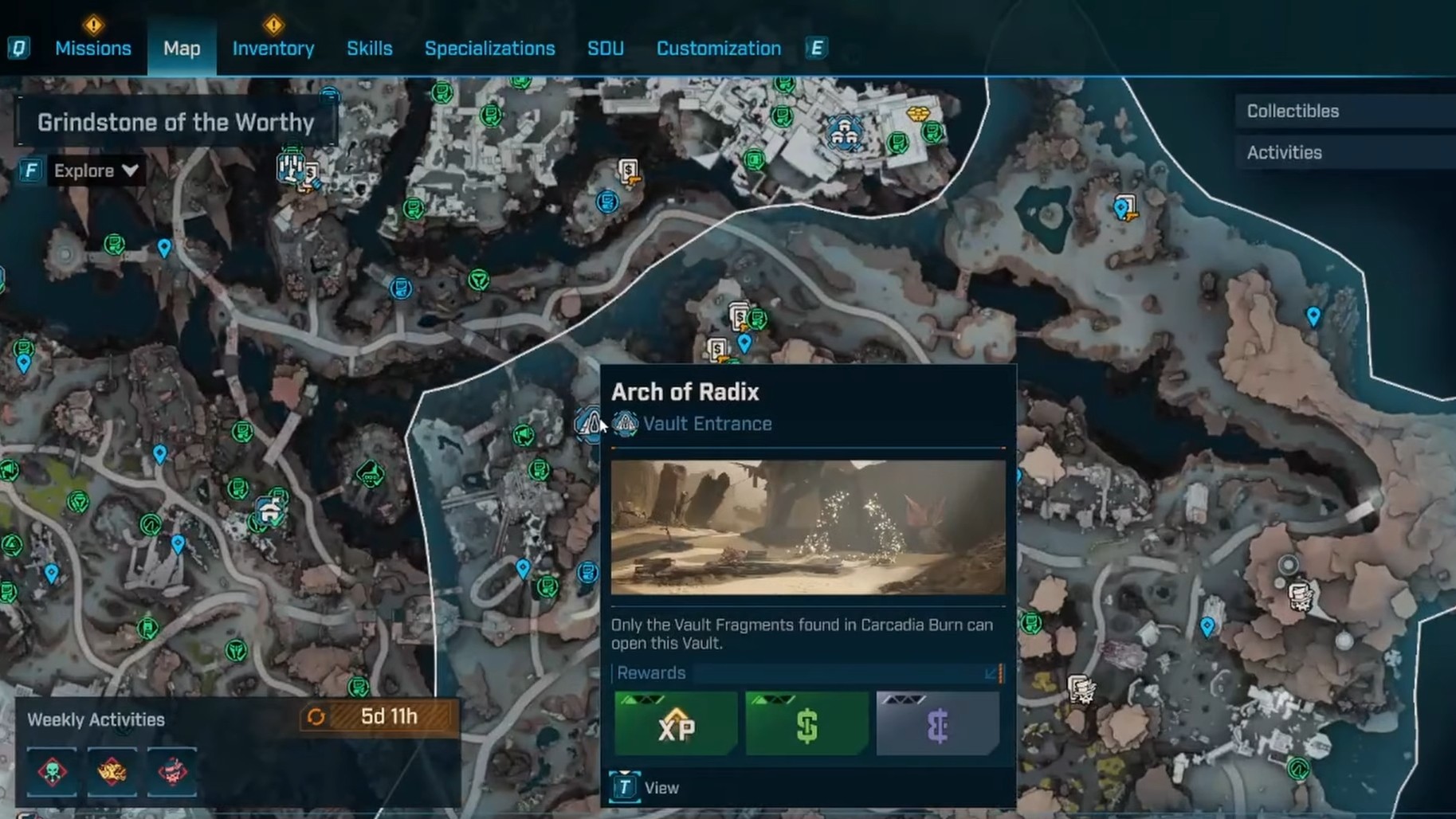Viewport: 1456px width, 819px height.
Task: Click the Arch of Radix preview image
Action: [x=807, y=527]
